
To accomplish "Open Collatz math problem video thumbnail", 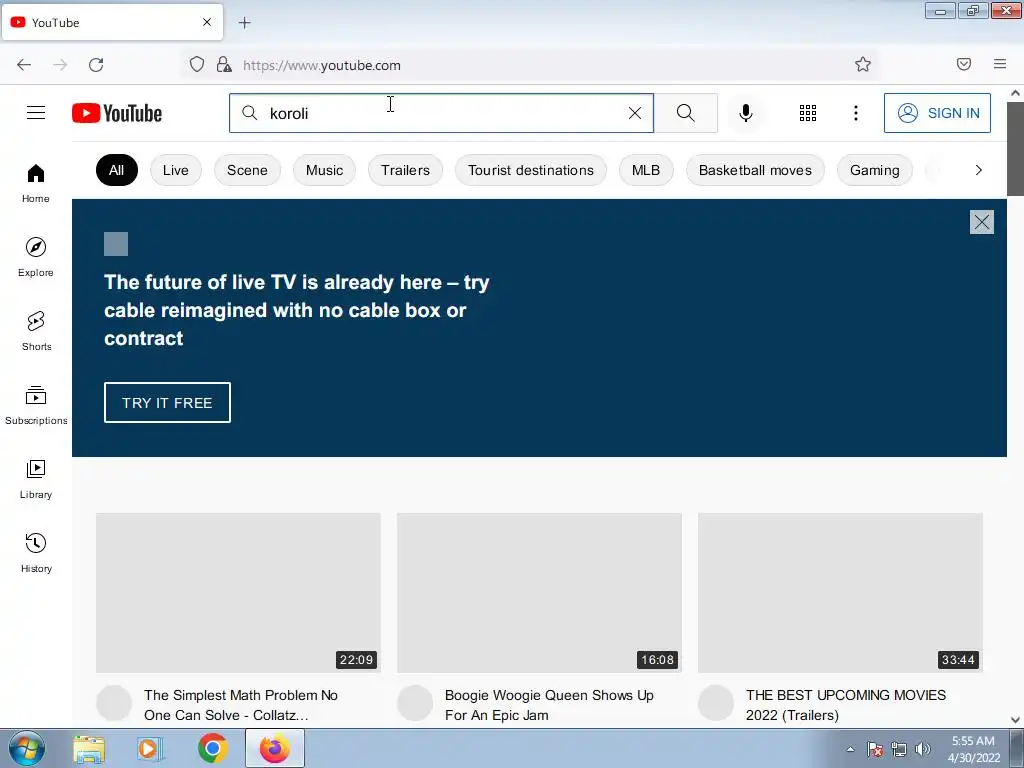I will [238, 592].
